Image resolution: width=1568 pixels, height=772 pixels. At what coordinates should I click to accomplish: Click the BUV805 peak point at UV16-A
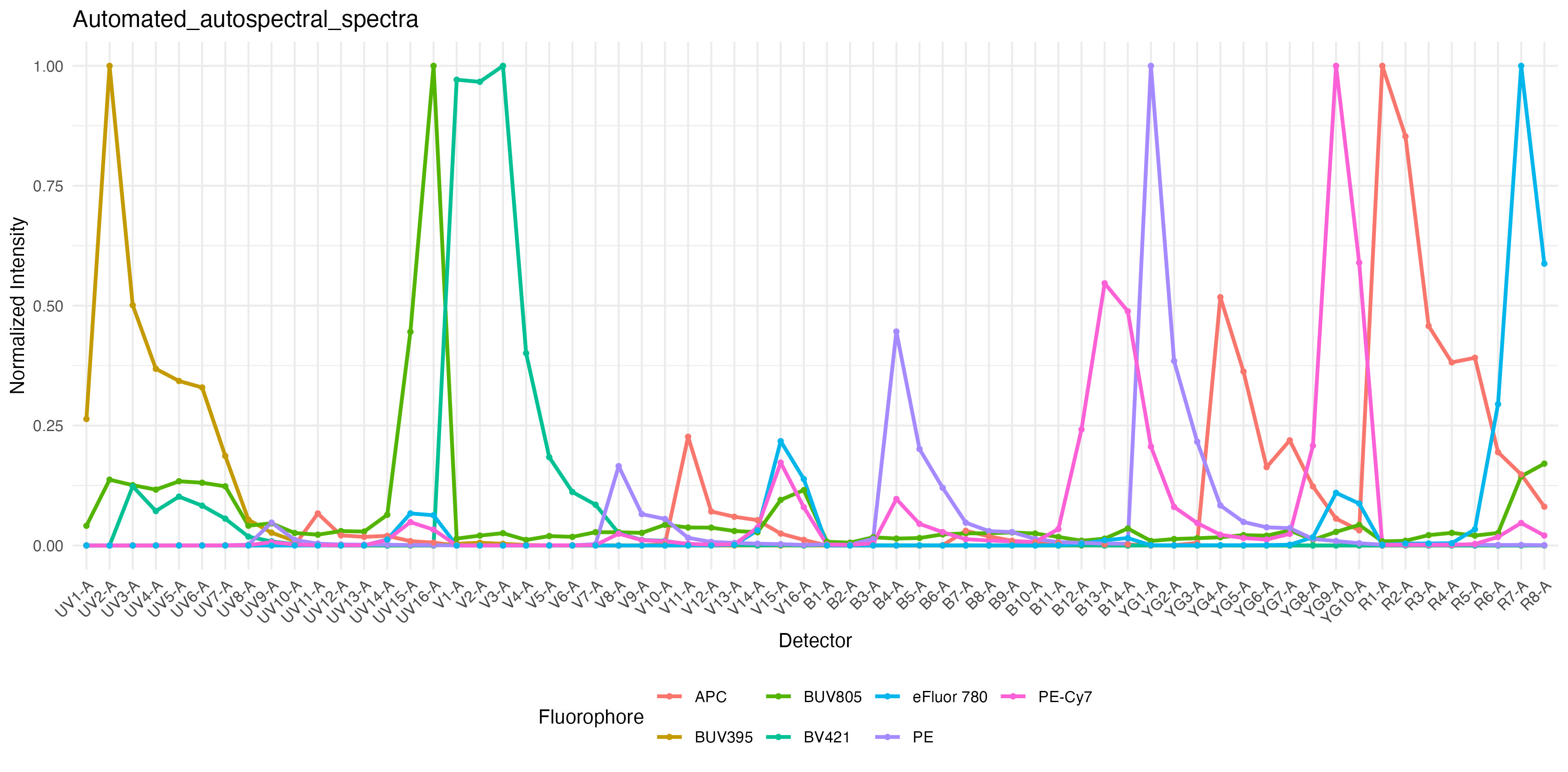pos(434,66)
